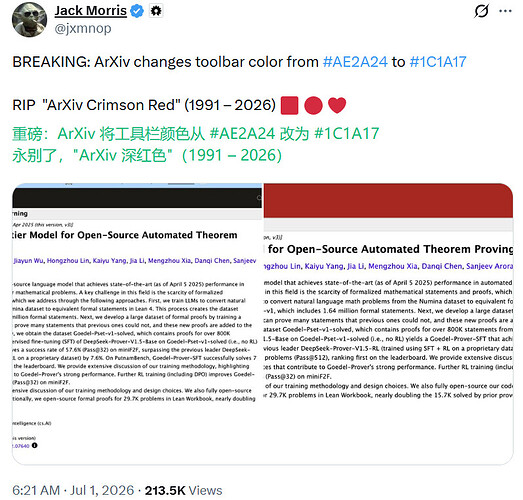Click the @jxmnop handle
Viewport: 523px width, 500px height.
pyautogui.click(x=83, y=28)
